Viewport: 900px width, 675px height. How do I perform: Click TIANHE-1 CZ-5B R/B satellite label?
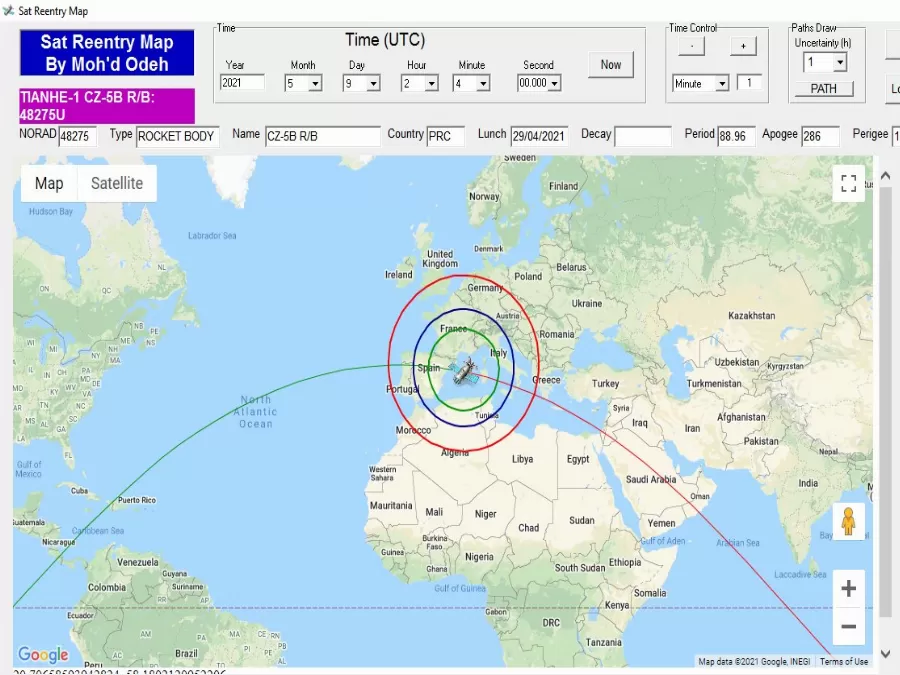[x=107, y=106]
